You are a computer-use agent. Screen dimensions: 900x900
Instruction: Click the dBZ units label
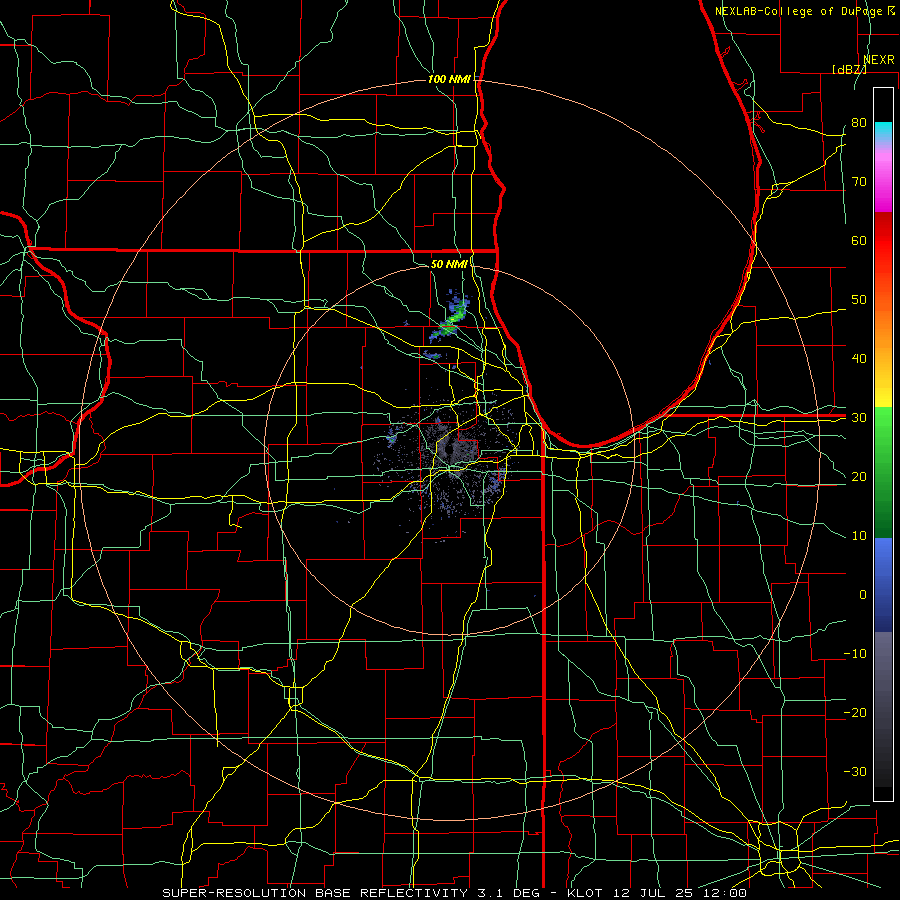[849, 69]
